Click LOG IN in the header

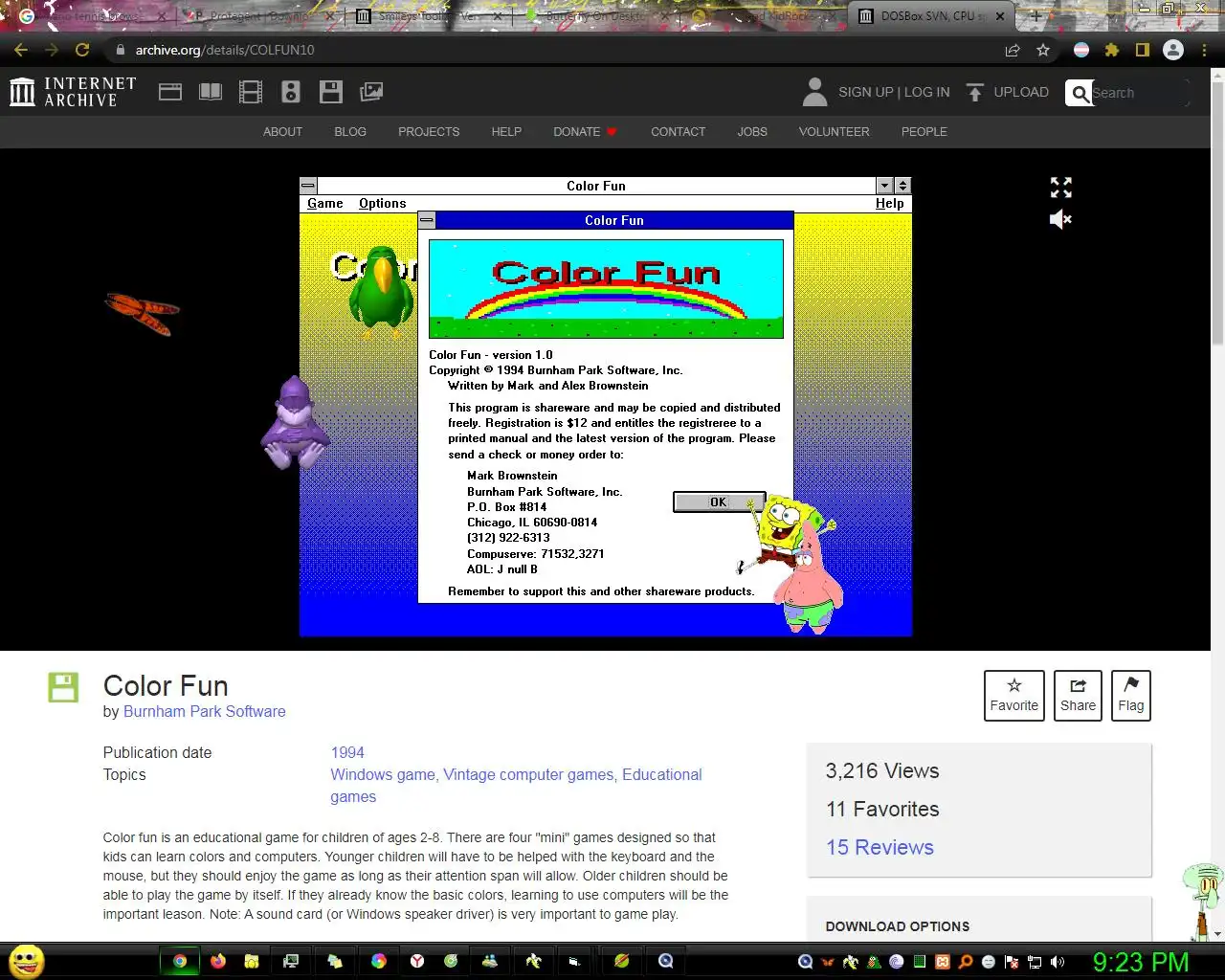point(927,92)
